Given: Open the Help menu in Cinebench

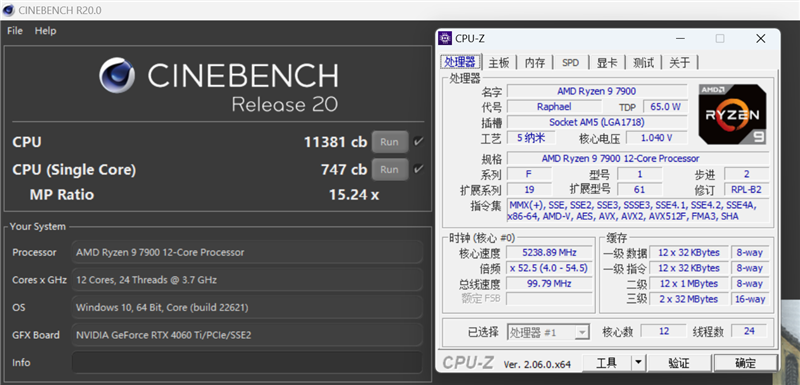Looking at the screenshot, I should click(45, 31).
